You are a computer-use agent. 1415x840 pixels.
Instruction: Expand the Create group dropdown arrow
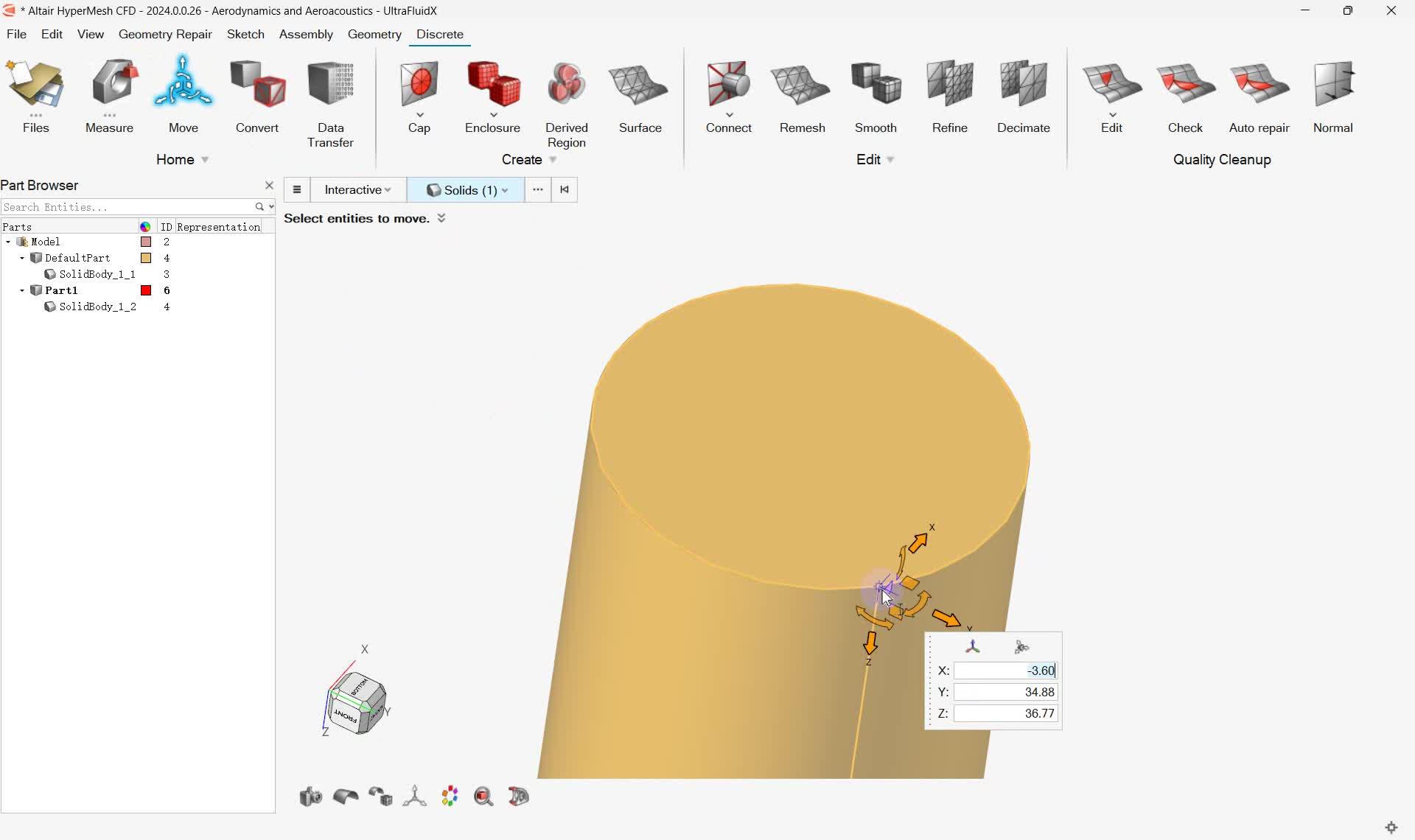[x=553, y=160]
